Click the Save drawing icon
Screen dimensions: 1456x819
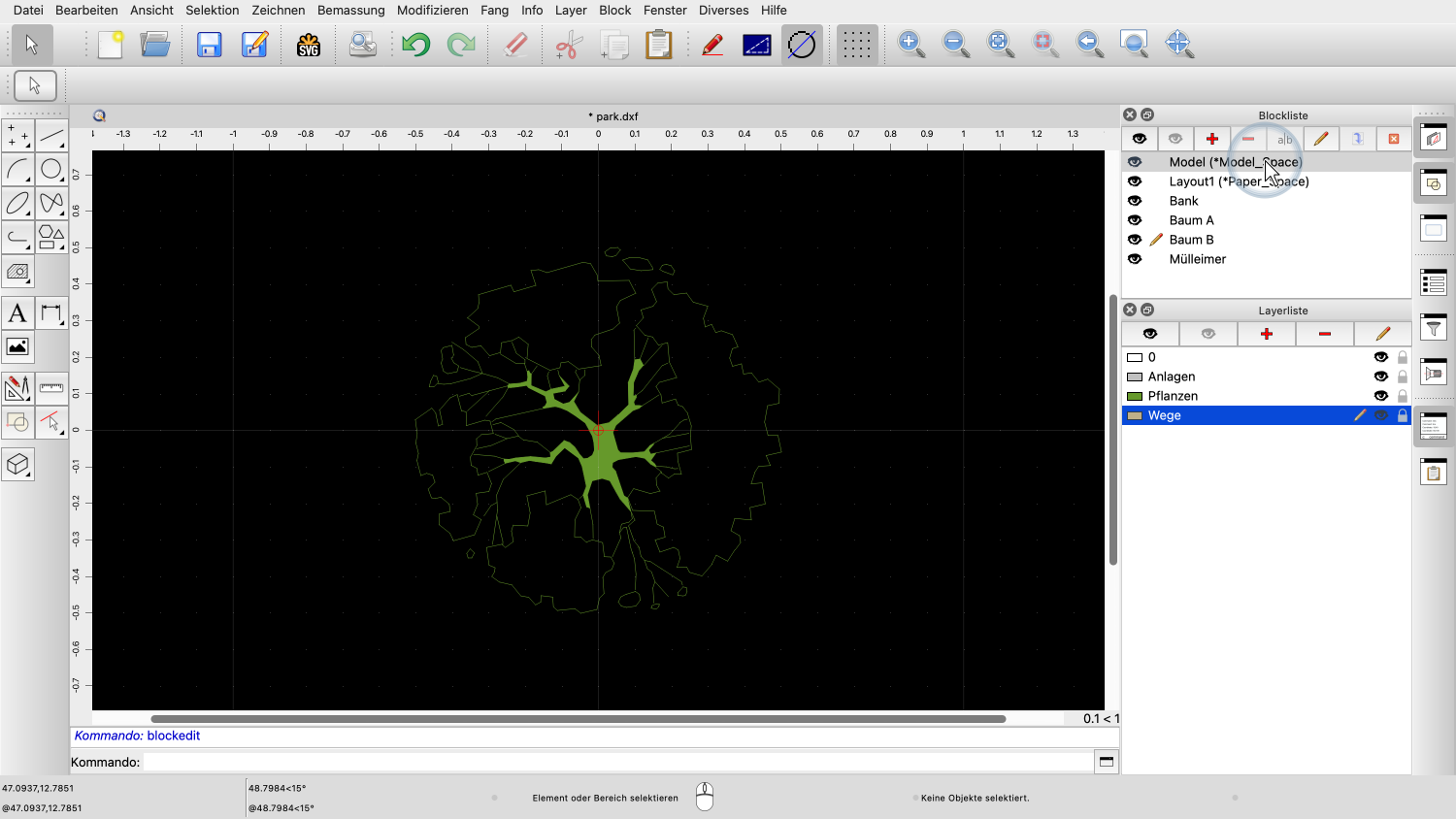tap(210, 45)
